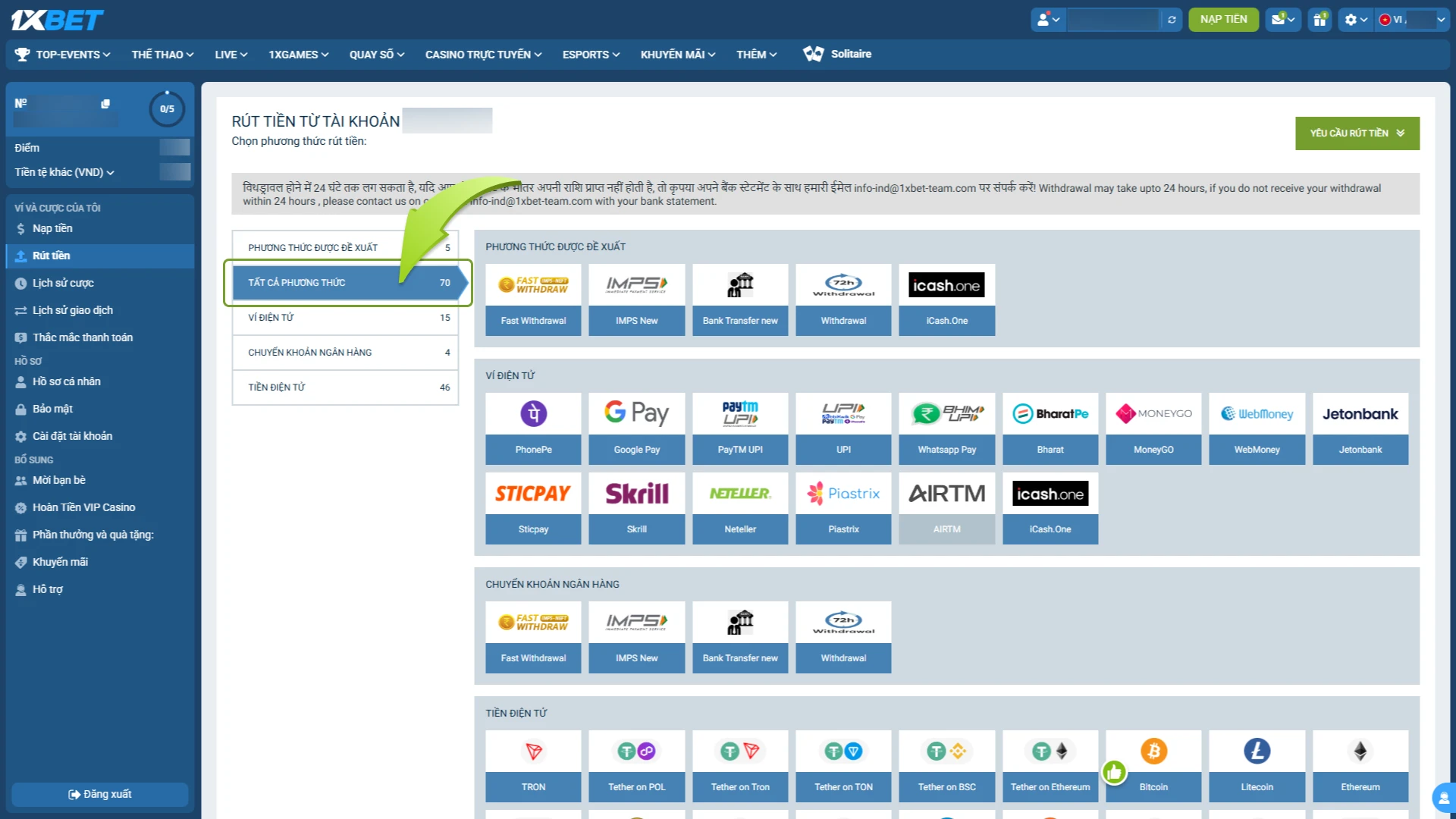
Task: Choose Jetonbank payment method
Action: pos(1360,428)
